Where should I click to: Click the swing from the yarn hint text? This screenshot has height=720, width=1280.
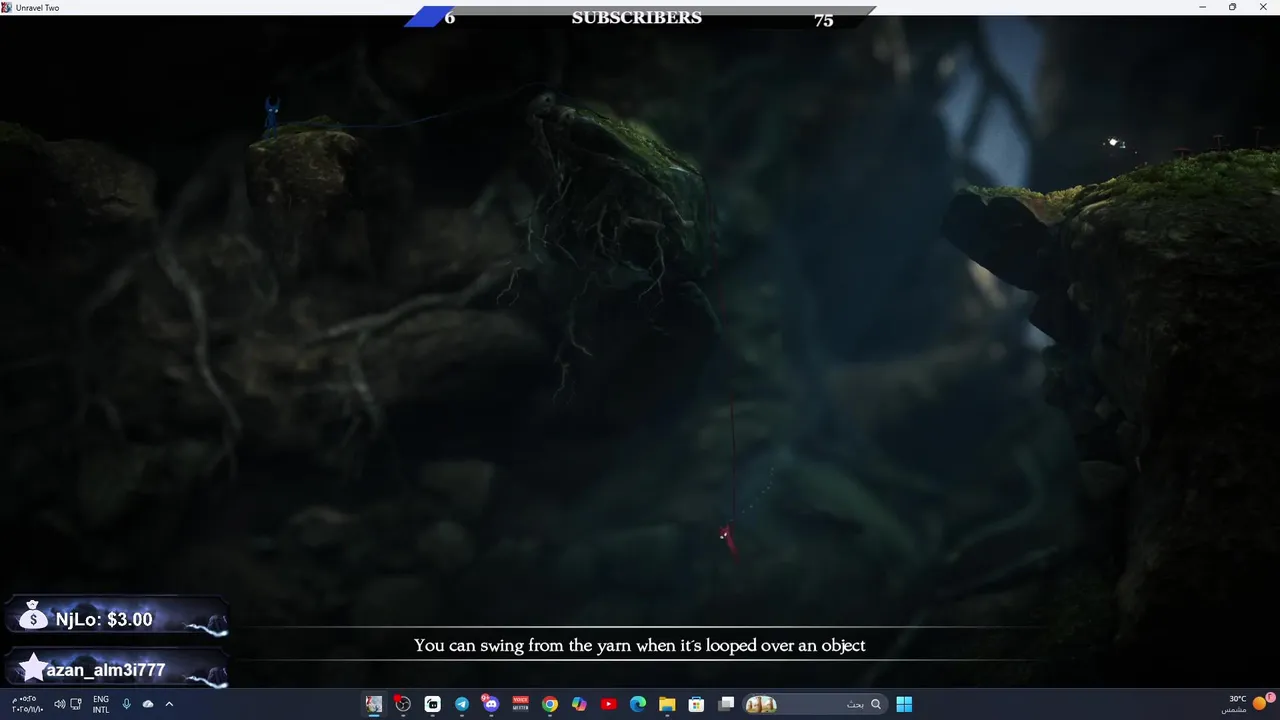(x=640, y=645)
